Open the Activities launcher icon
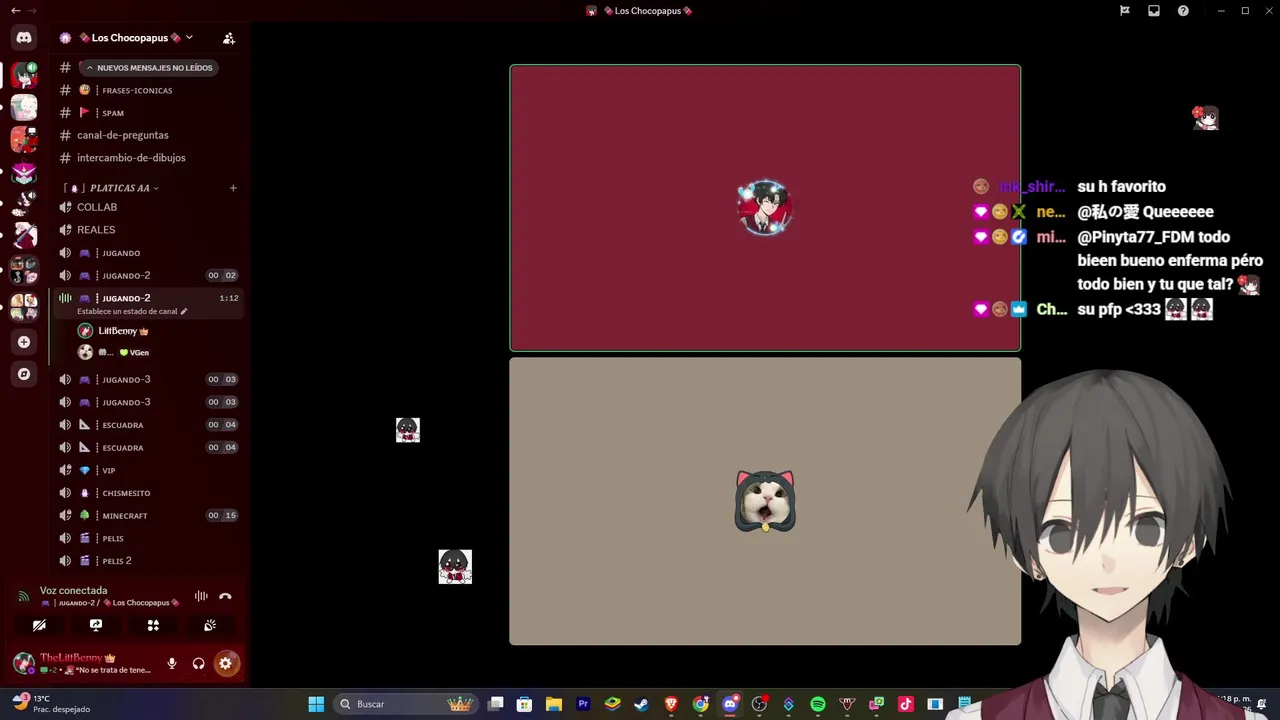Viewport: 1280px width, 720px height. (153, 625)
